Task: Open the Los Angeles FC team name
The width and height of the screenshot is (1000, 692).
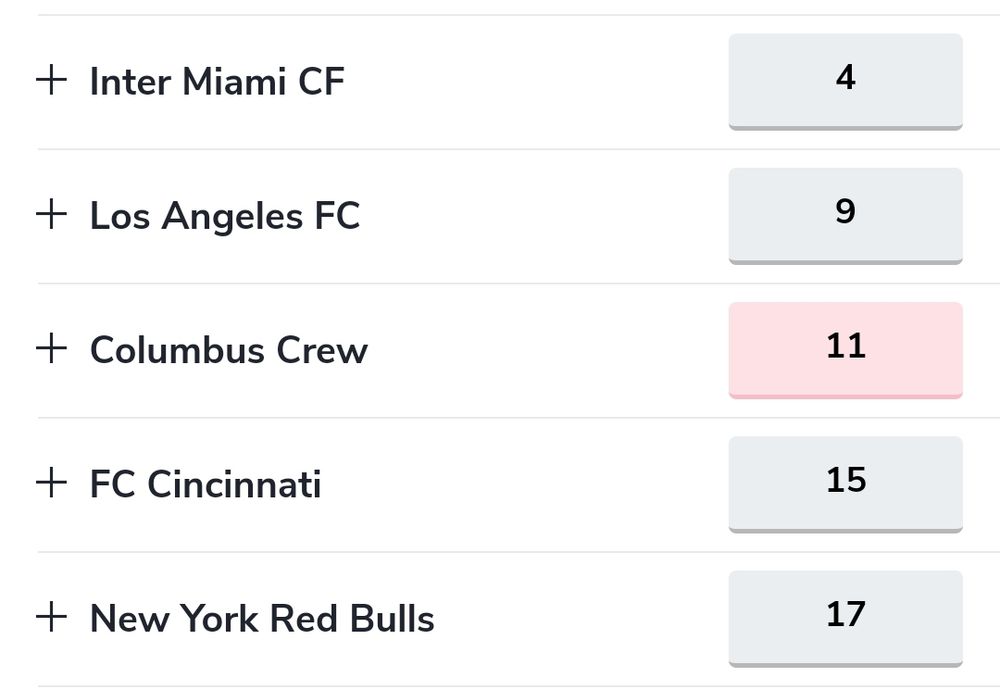Action: click(225, 216)
